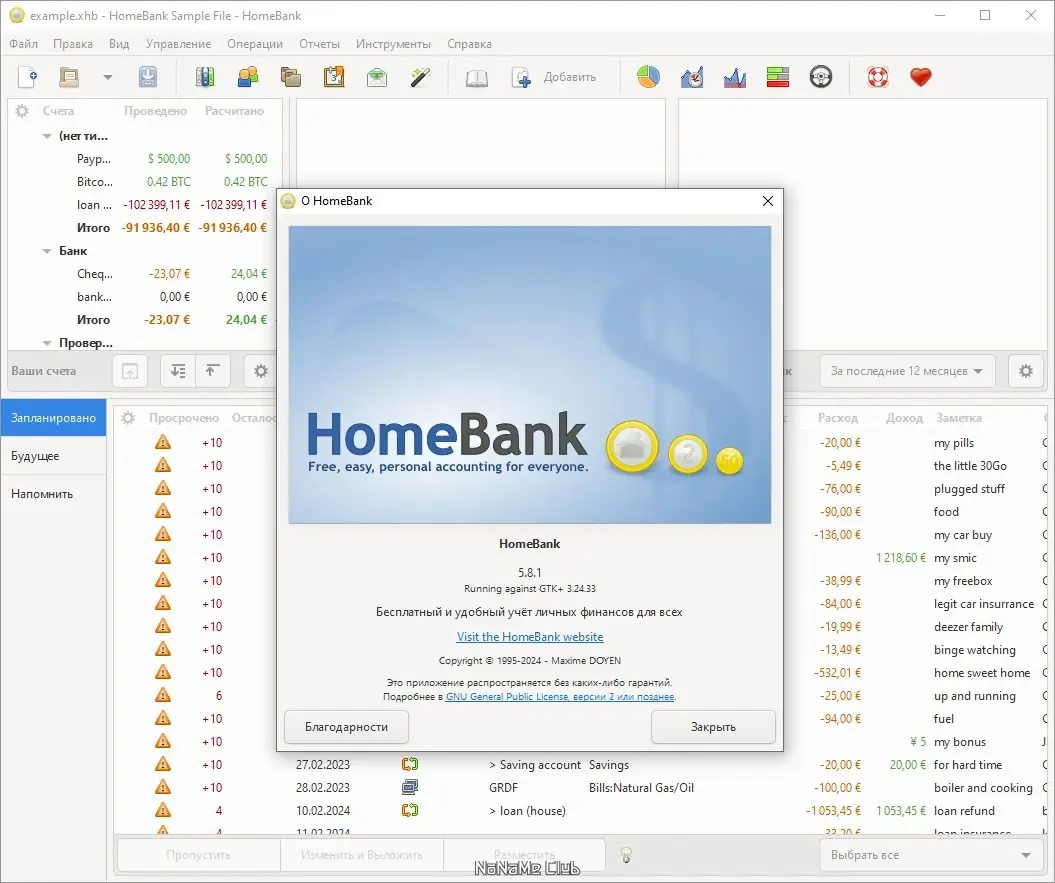Select the Запланировано tab
Screen dimensions: 1055x883
coord(53,418)
